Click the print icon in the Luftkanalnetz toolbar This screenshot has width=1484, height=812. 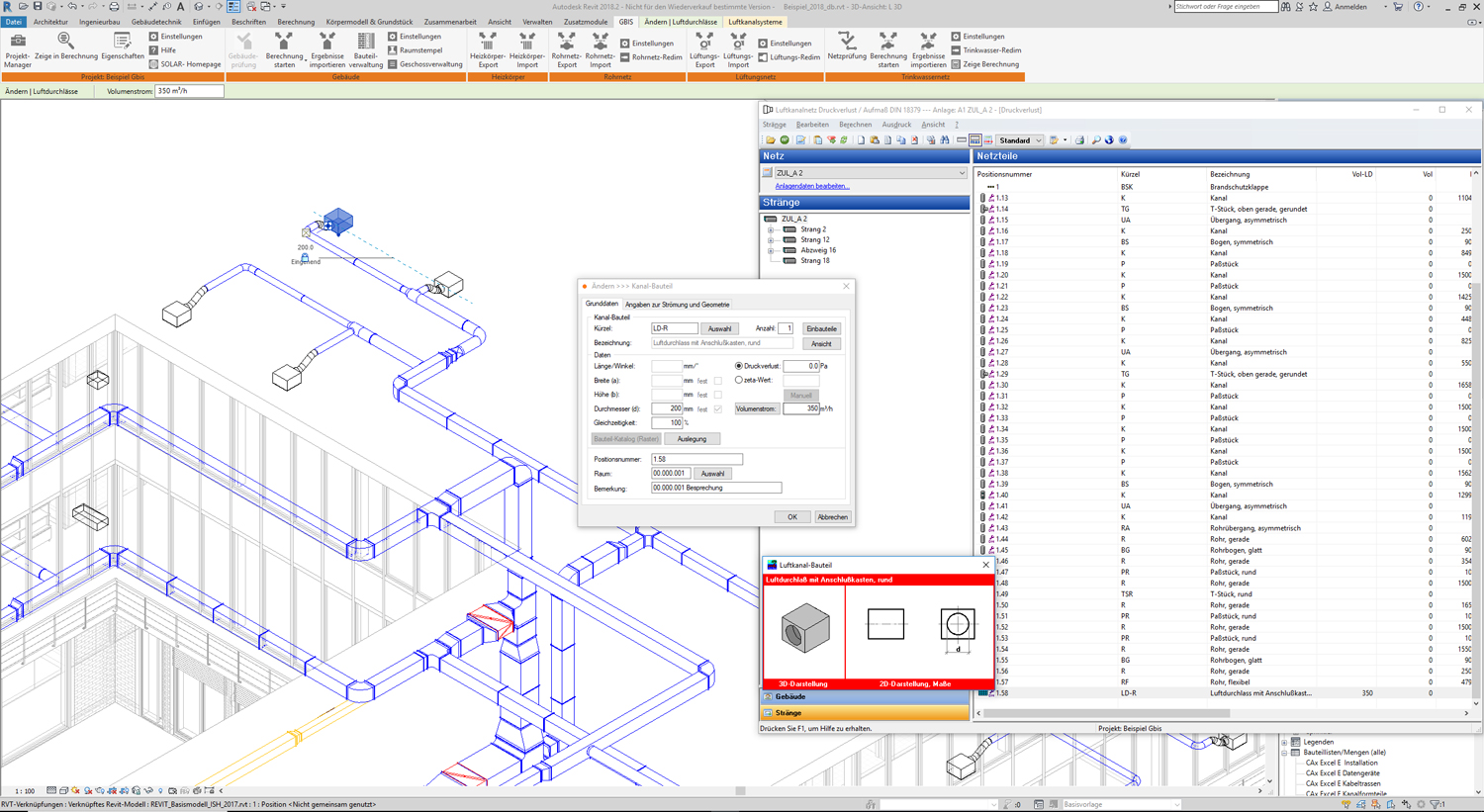coord(1079,140)
